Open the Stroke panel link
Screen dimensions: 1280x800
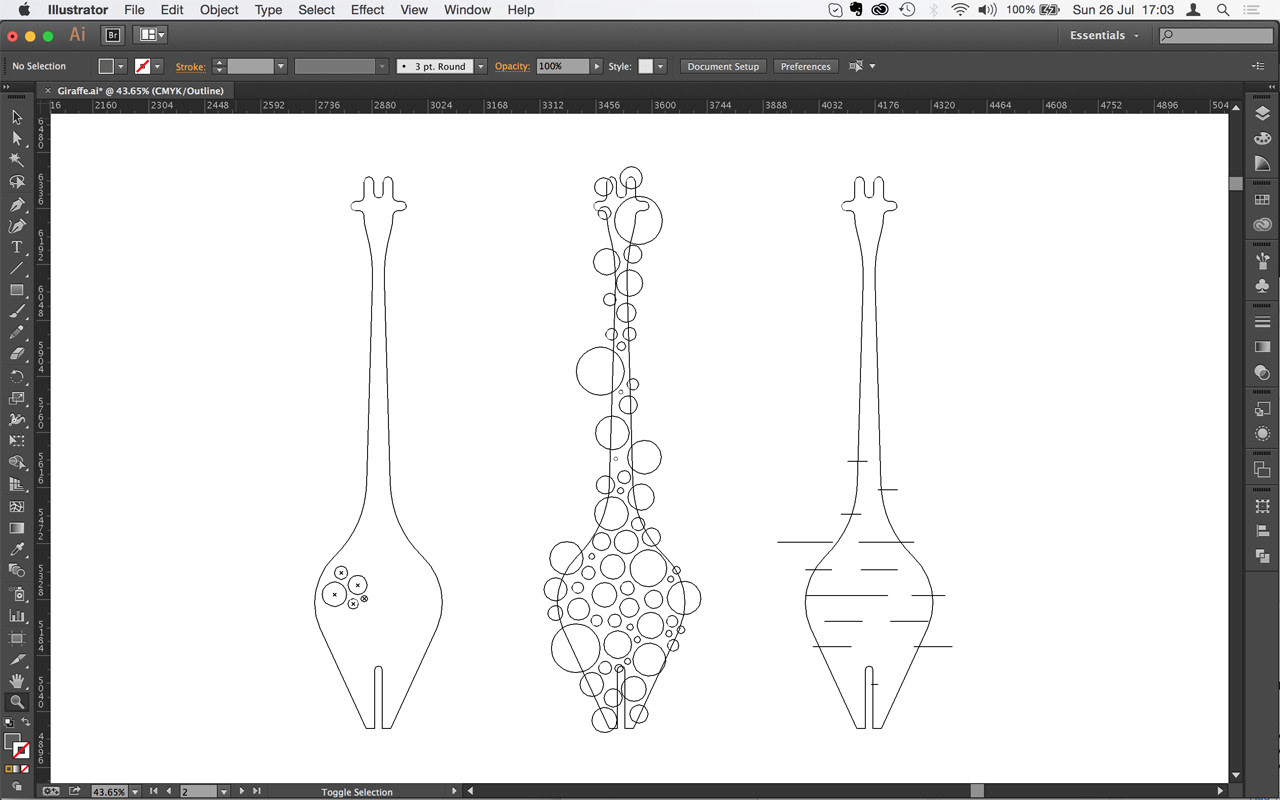point(190,66)
